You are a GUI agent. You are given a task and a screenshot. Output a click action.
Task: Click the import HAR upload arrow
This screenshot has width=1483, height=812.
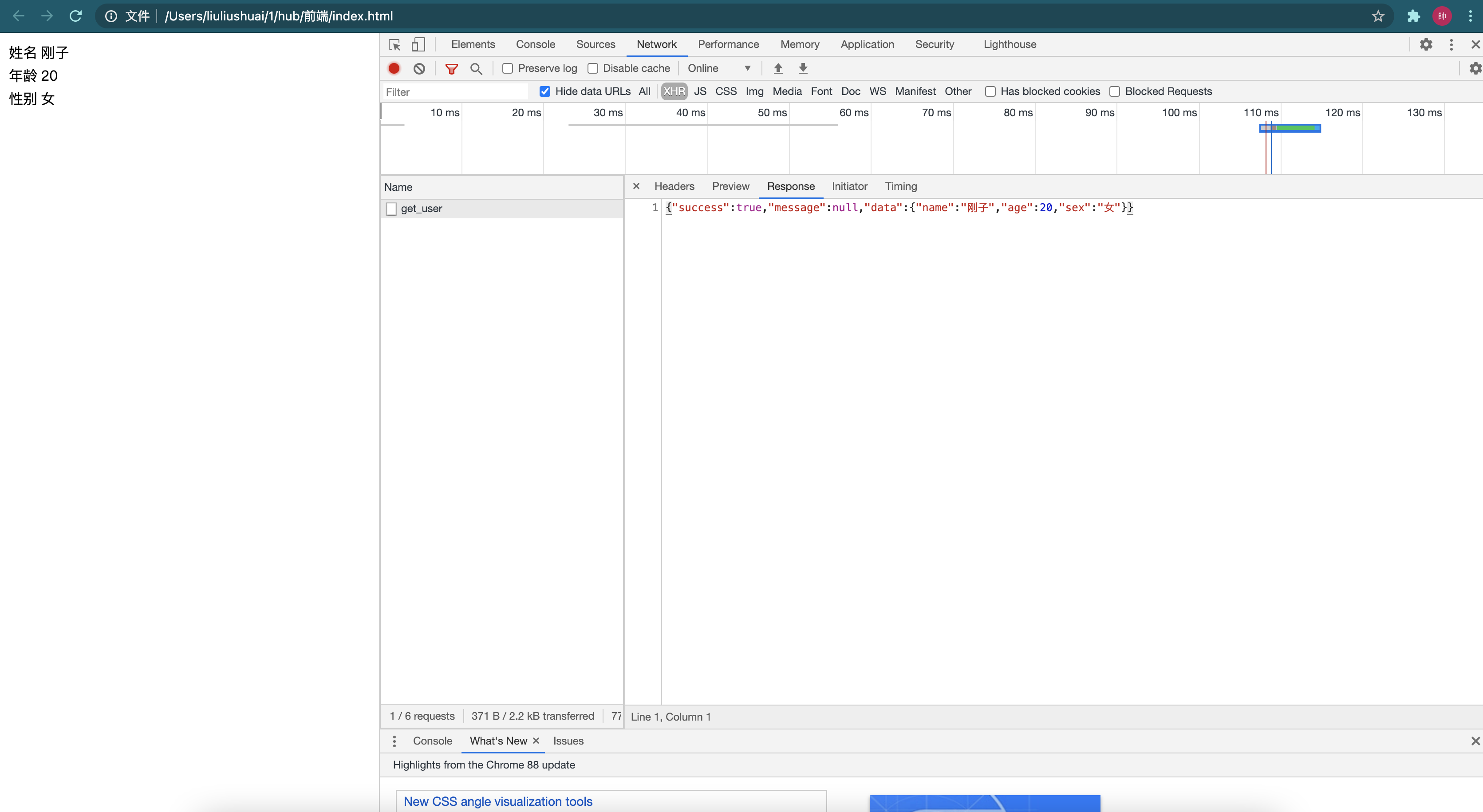(778, 68)
